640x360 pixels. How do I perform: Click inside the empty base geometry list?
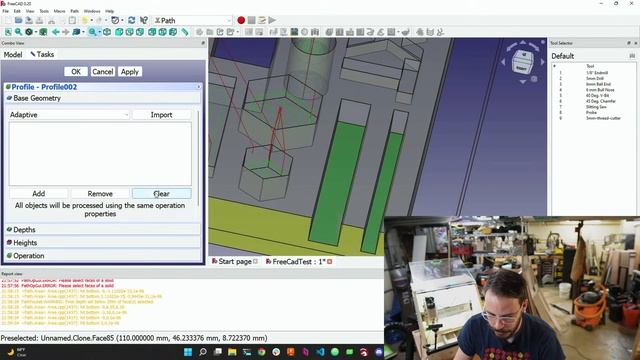click(x=100, y=154)
